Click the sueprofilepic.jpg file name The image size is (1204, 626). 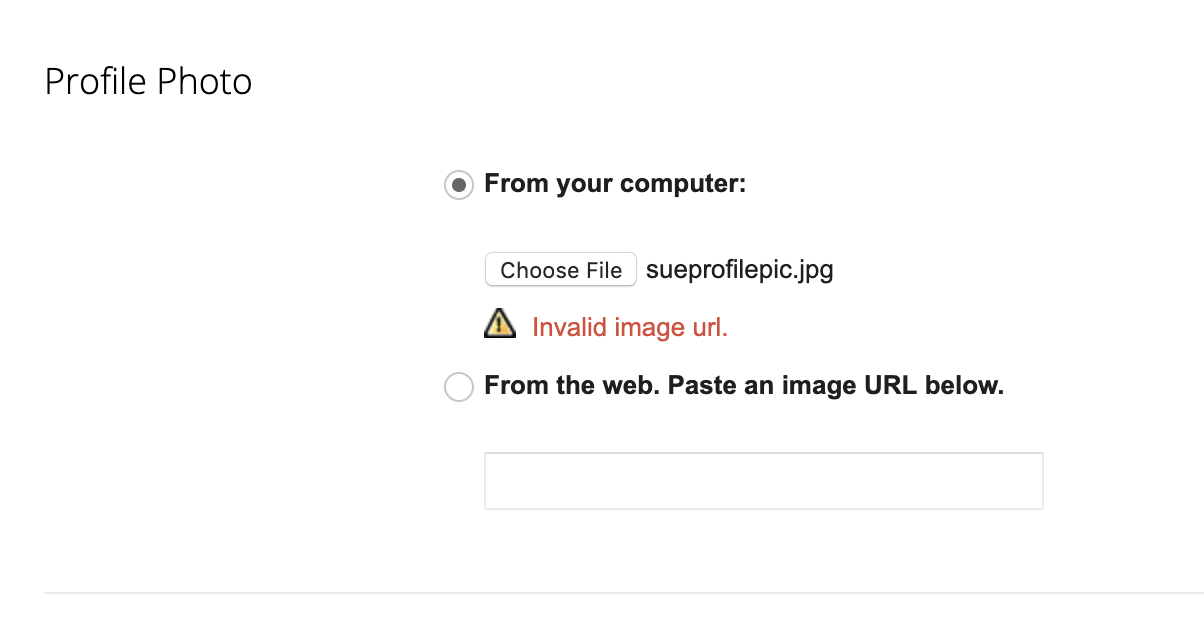pyautogui.click(x=739, y=270)
